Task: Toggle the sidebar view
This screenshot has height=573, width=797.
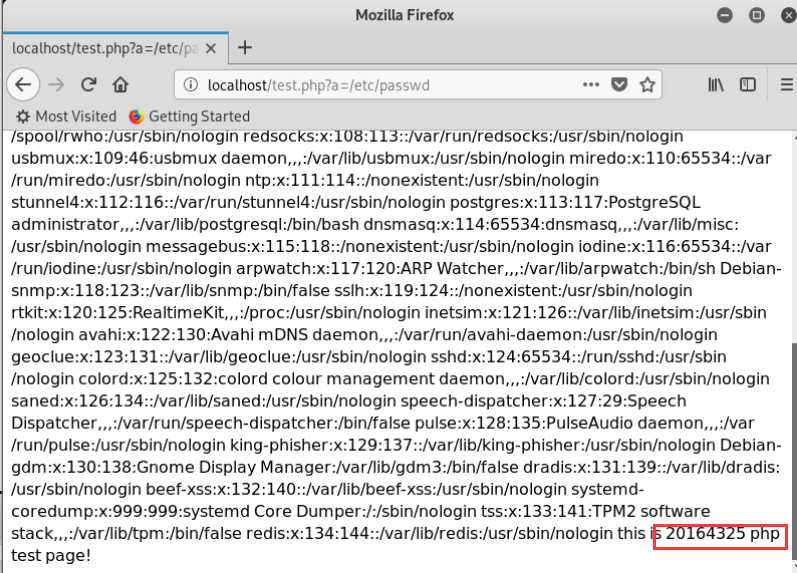Action: [x=747, y=84]
